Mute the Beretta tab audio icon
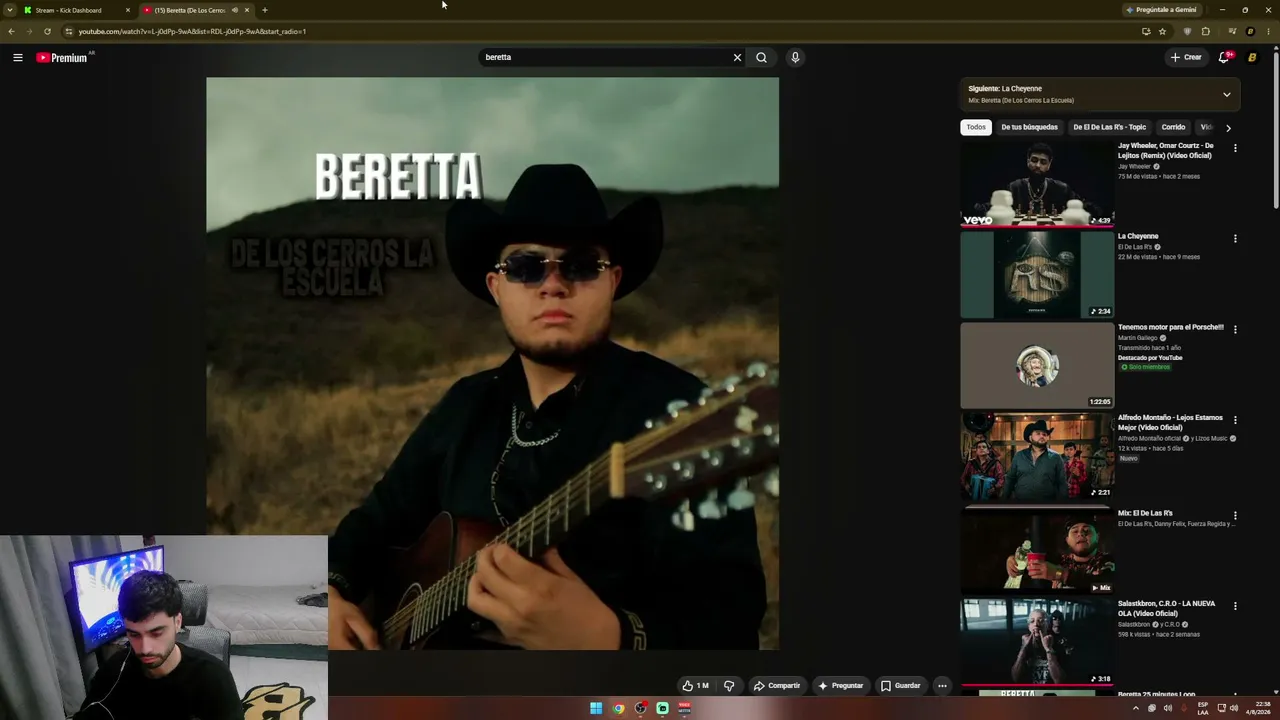The height and width of the screenshot is (720, 1280). 235,10
